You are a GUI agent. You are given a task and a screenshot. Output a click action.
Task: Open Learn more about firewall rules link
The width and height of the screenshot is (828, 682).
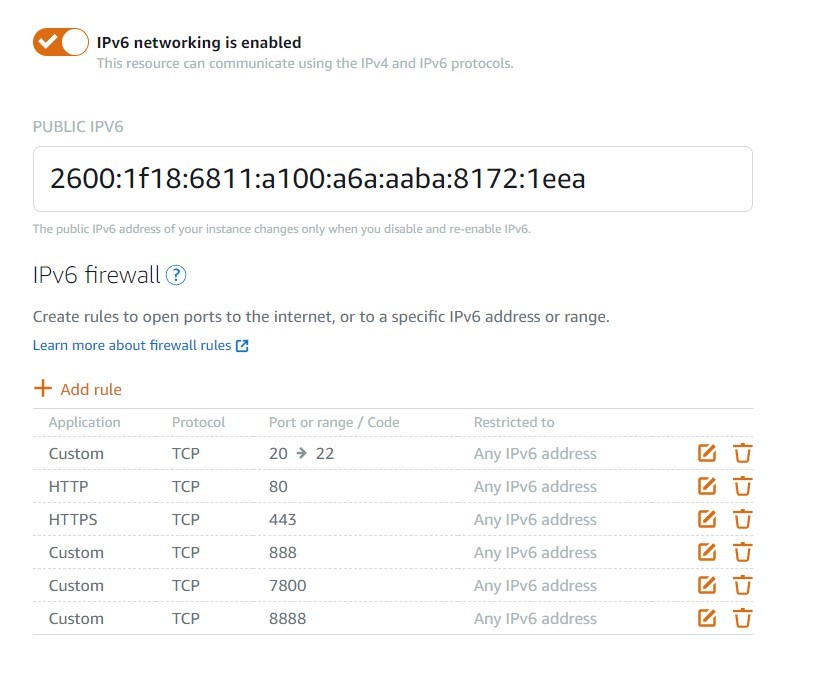pos(132,346)
